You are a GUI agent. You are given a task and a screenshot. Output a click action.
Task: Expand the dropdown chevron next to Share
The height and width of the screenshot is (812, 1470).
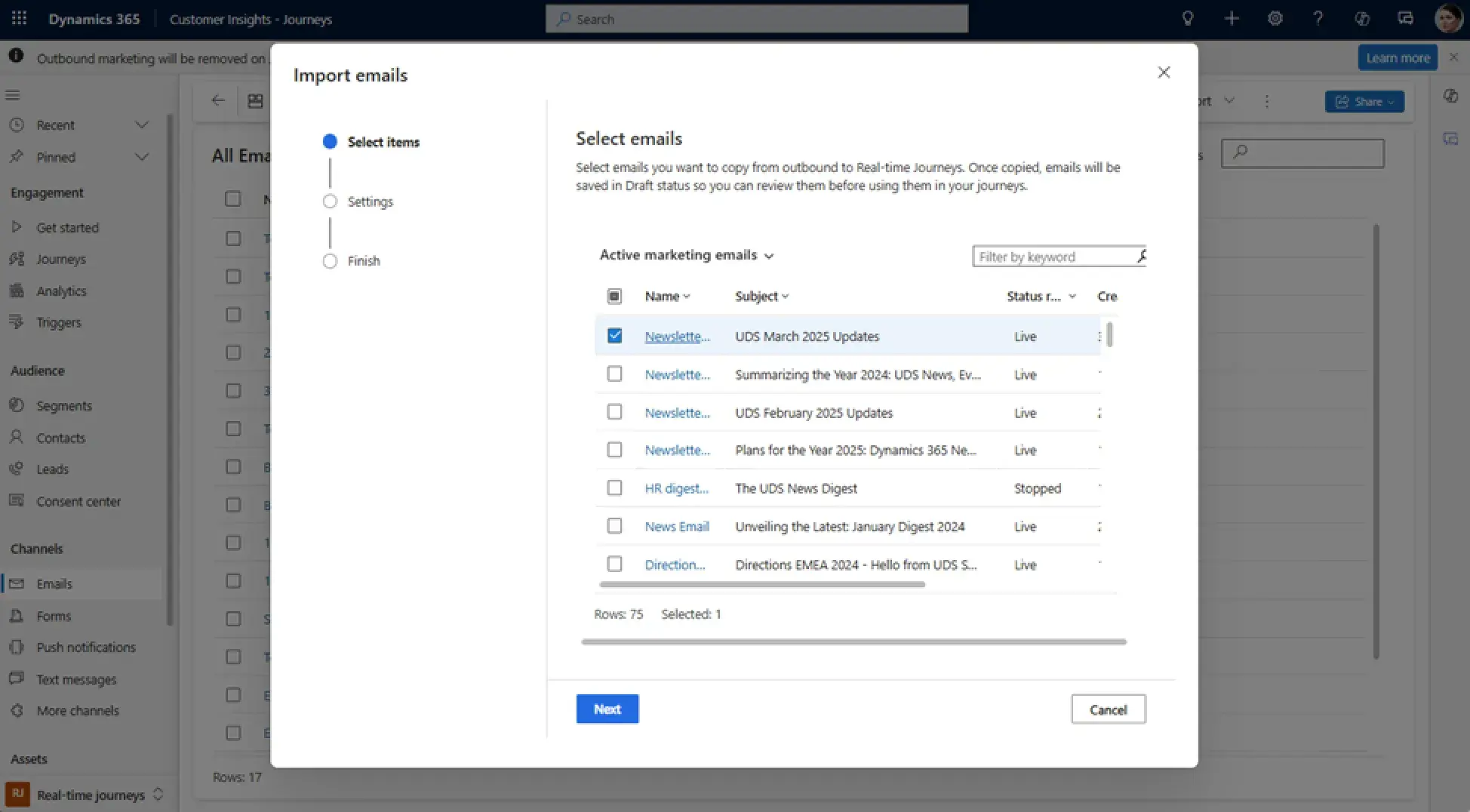coord(1391,102)
